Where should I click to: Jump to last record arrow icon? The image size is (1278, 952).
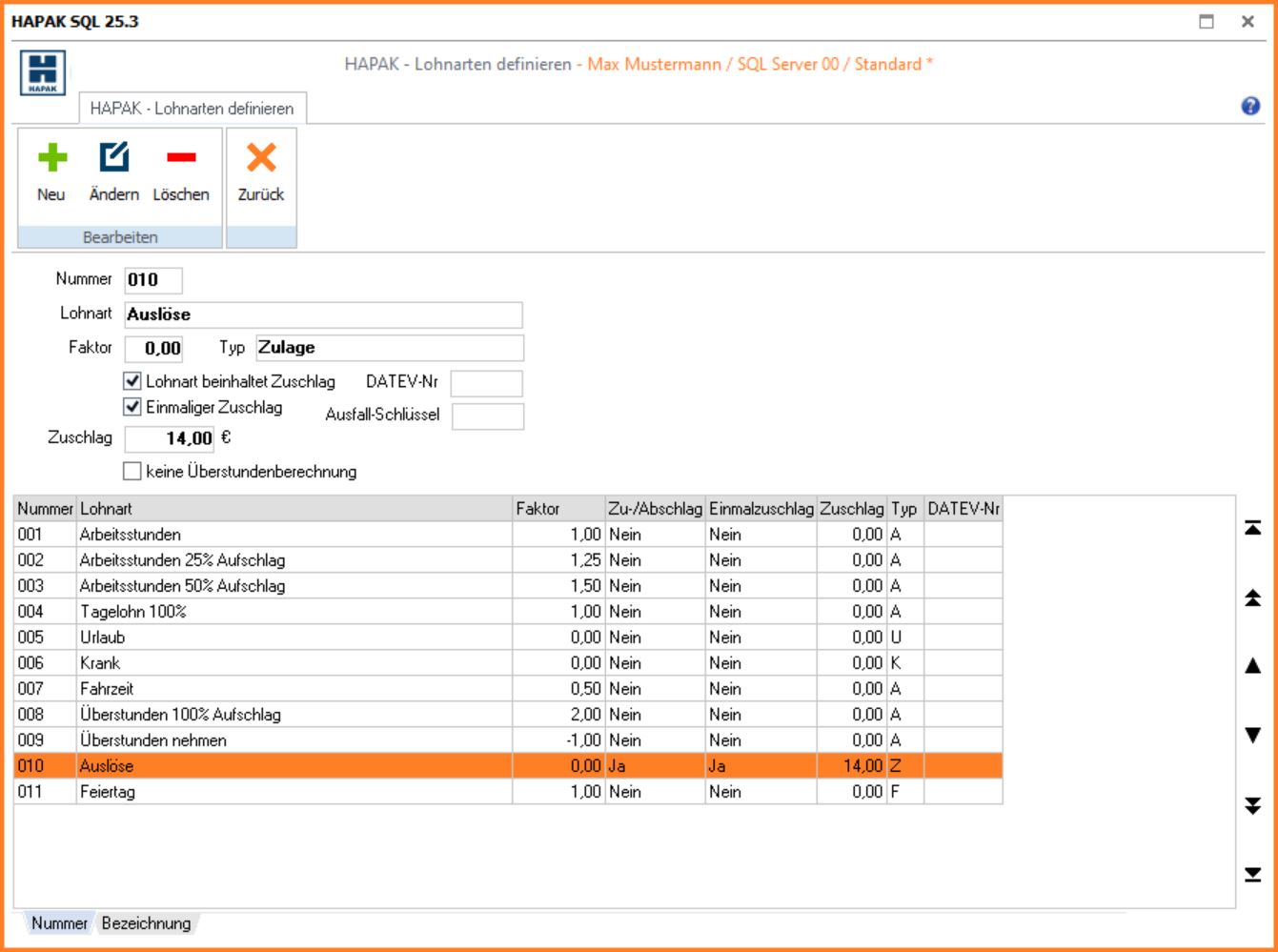tap(1253, 875)
